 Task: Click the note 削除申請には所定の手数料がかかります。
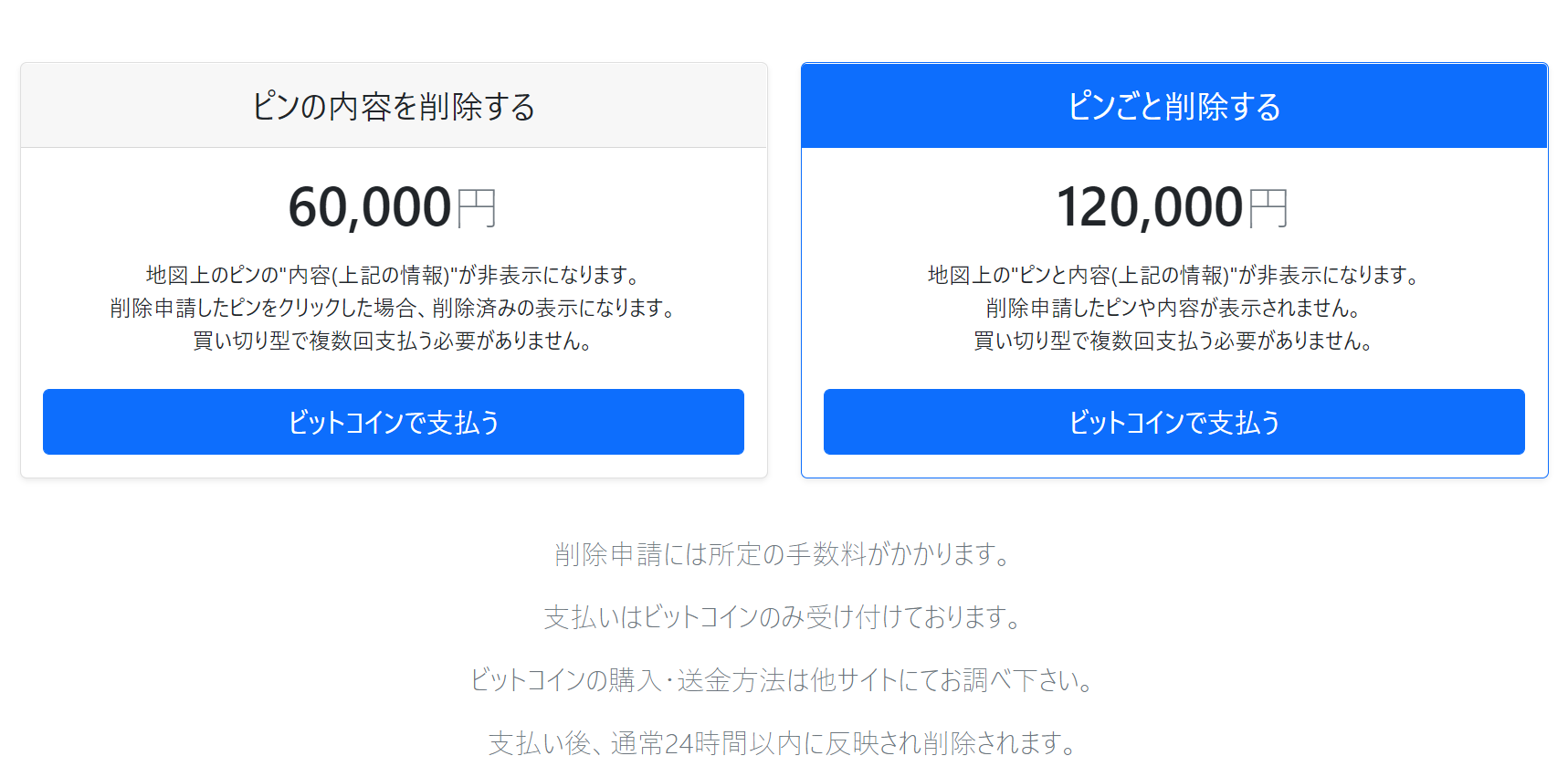[784, 554]
